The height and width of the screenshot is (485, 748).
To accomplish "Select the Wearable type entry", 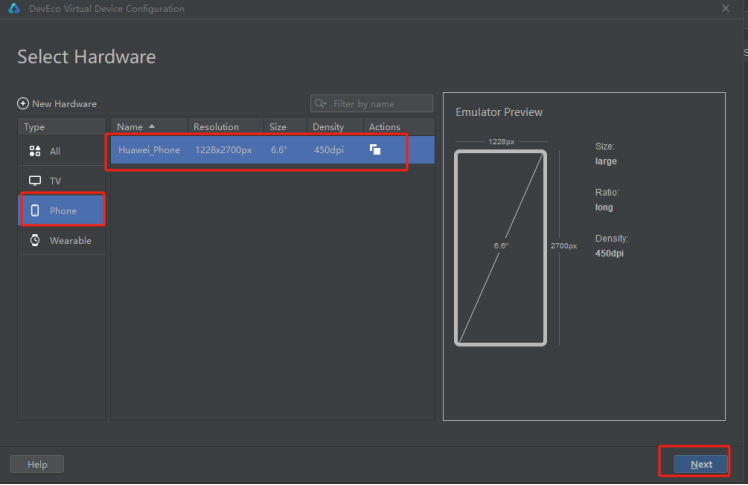I will 62,240.
